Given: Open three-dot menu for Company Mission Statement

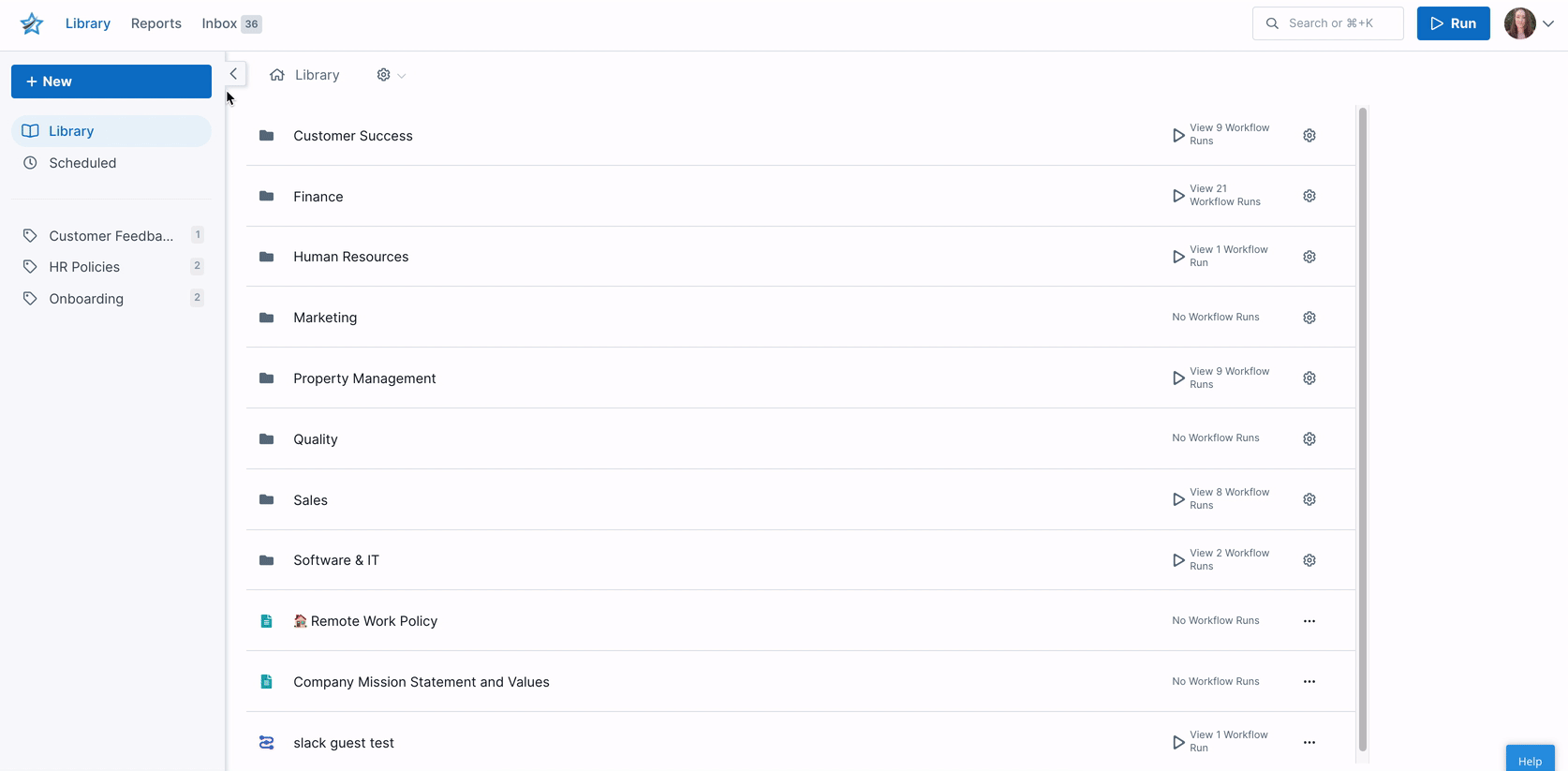Looking at the screenshot, I should click(1309, 682).
